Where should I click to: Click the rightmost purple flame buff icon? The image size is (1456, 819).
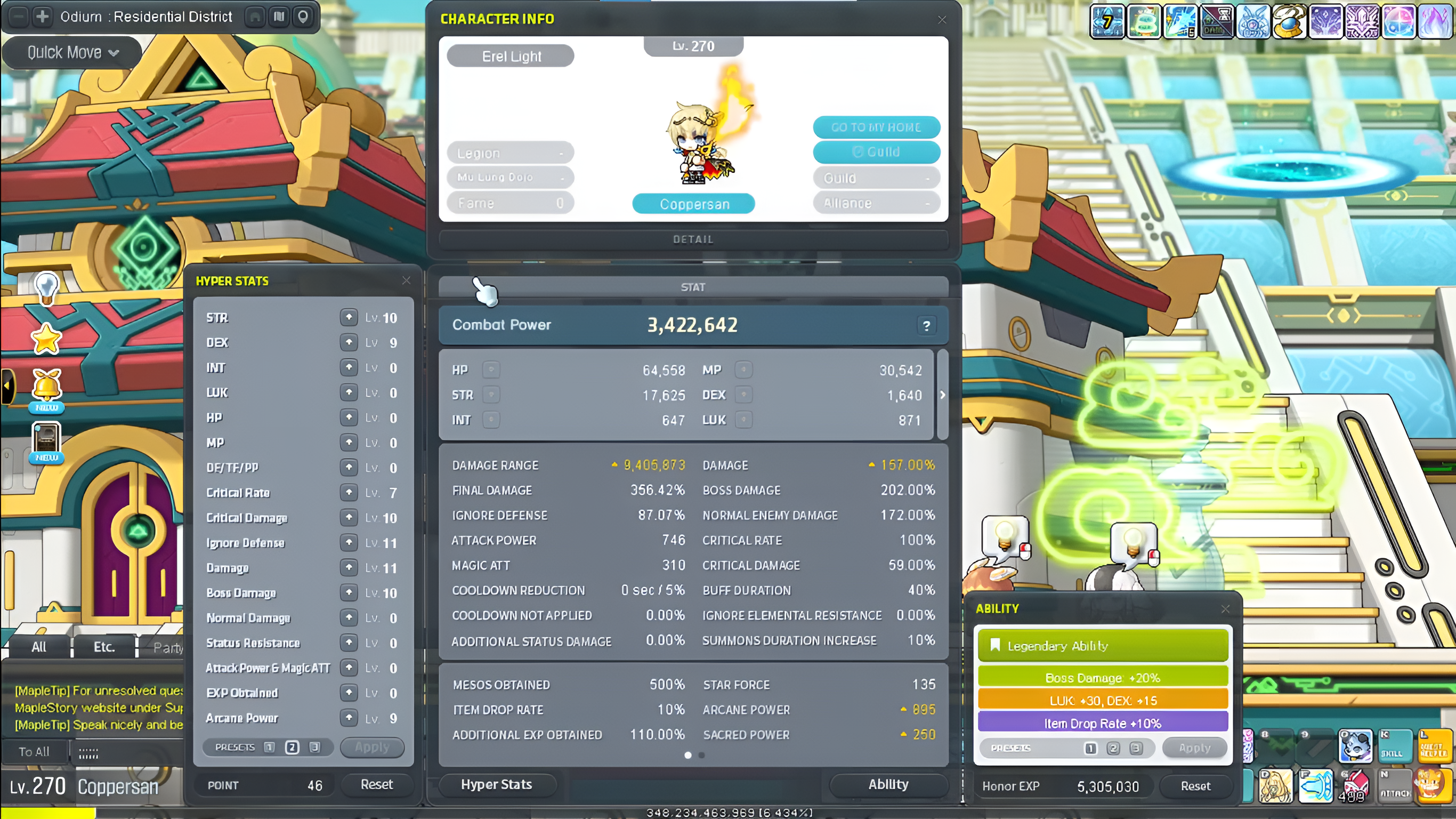(1435, 22)
